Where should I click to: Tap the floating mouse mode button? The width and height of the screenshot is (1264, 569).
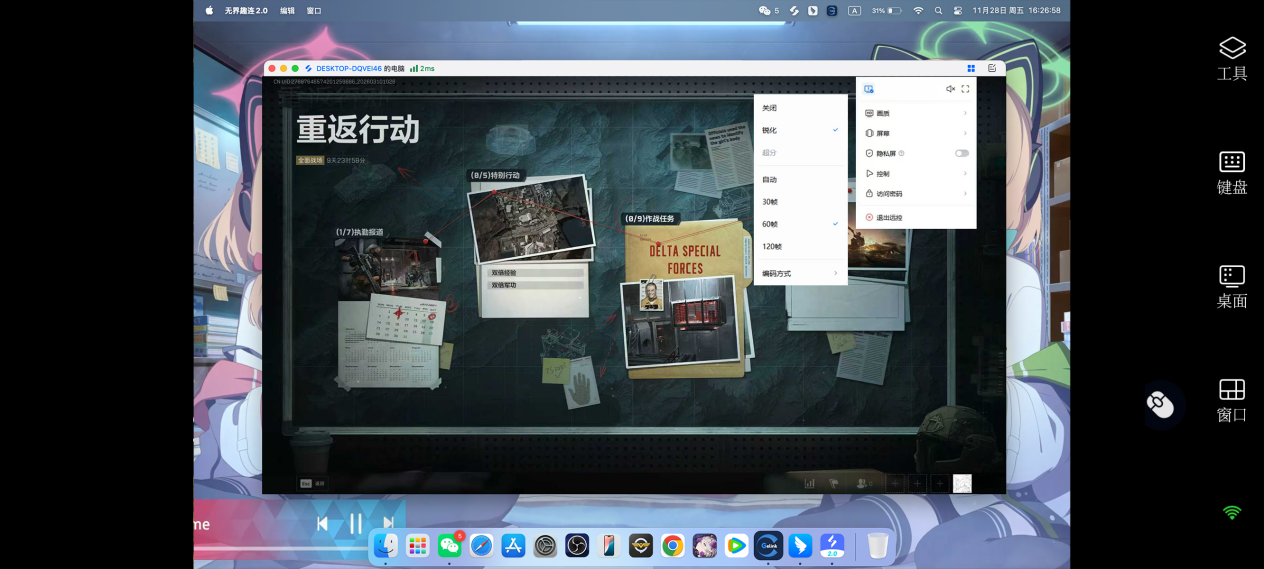point(1160,405)
